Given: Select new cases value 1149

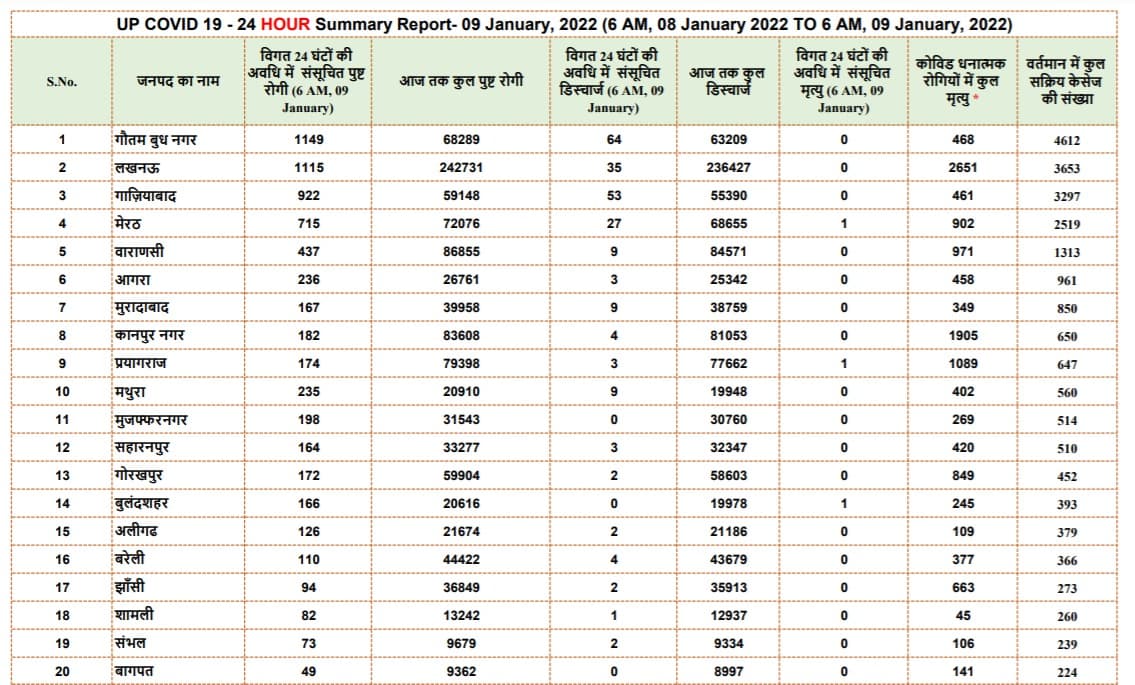Looking at the screenshot, I should coord(308,140).
